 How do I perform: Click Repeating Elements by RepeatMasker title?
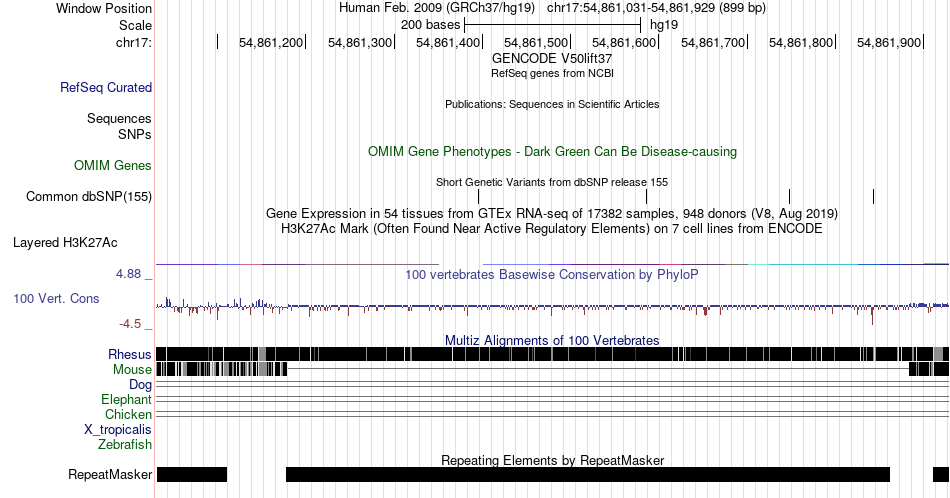click(x=553, y=460)
